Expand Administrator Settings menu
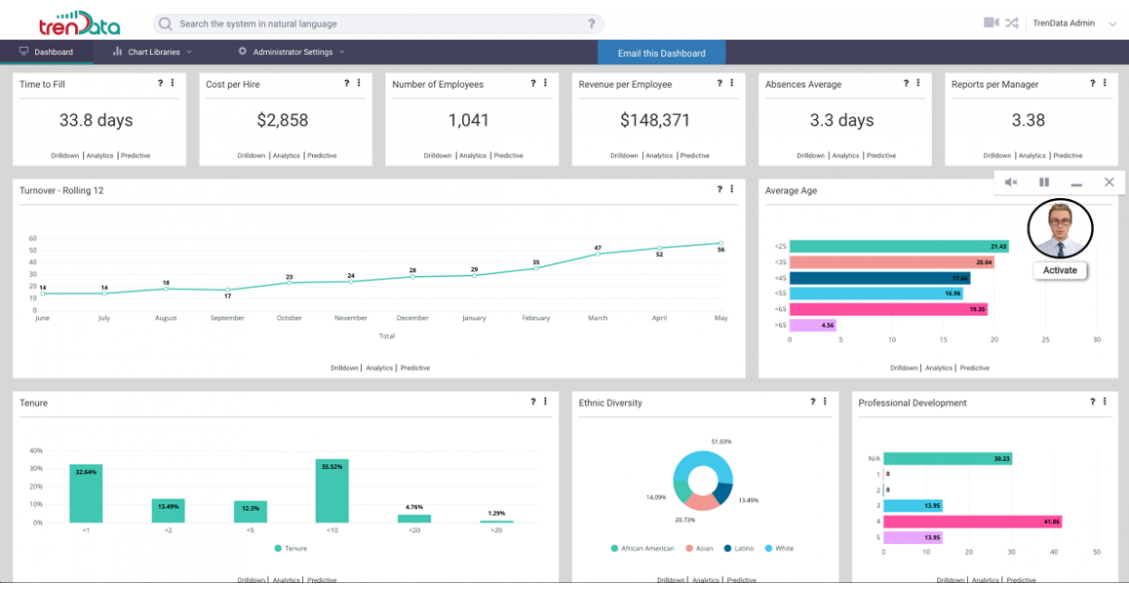Screen dimensions: 1129x591 tap(291, 52)
